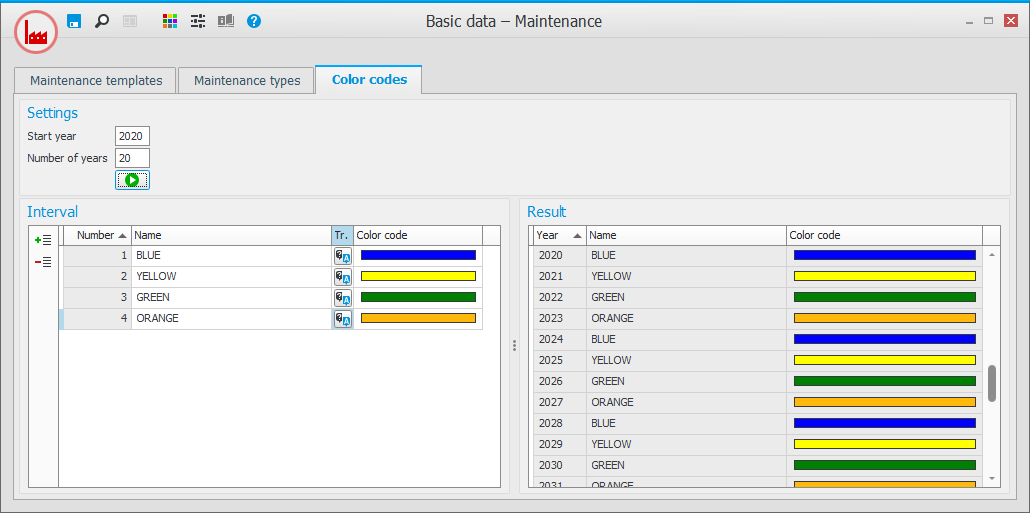1030x513 pixels.
Task: Sort the Result table by Year column
Action: 558,235
